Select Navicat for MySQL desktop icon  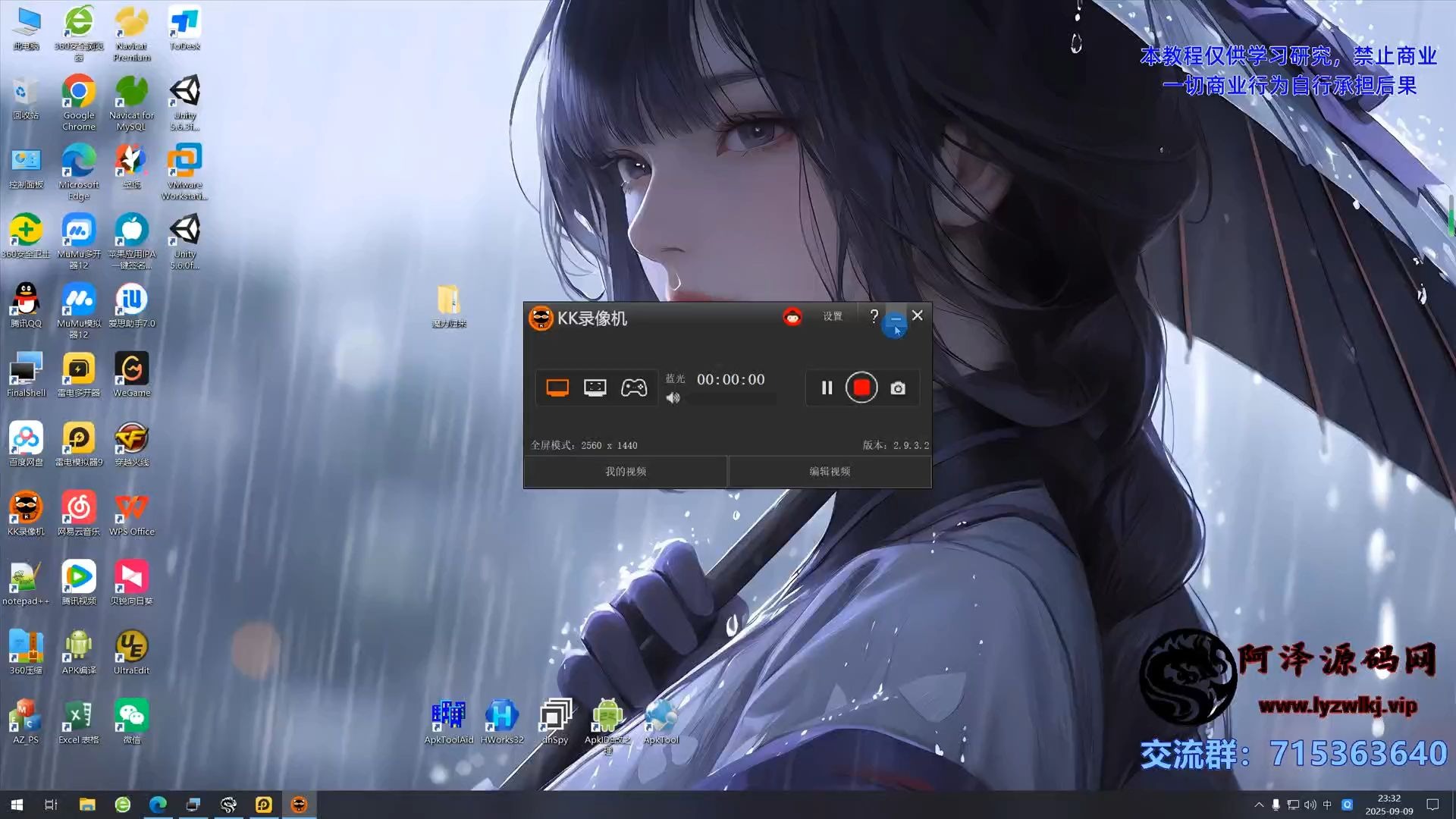131,102
